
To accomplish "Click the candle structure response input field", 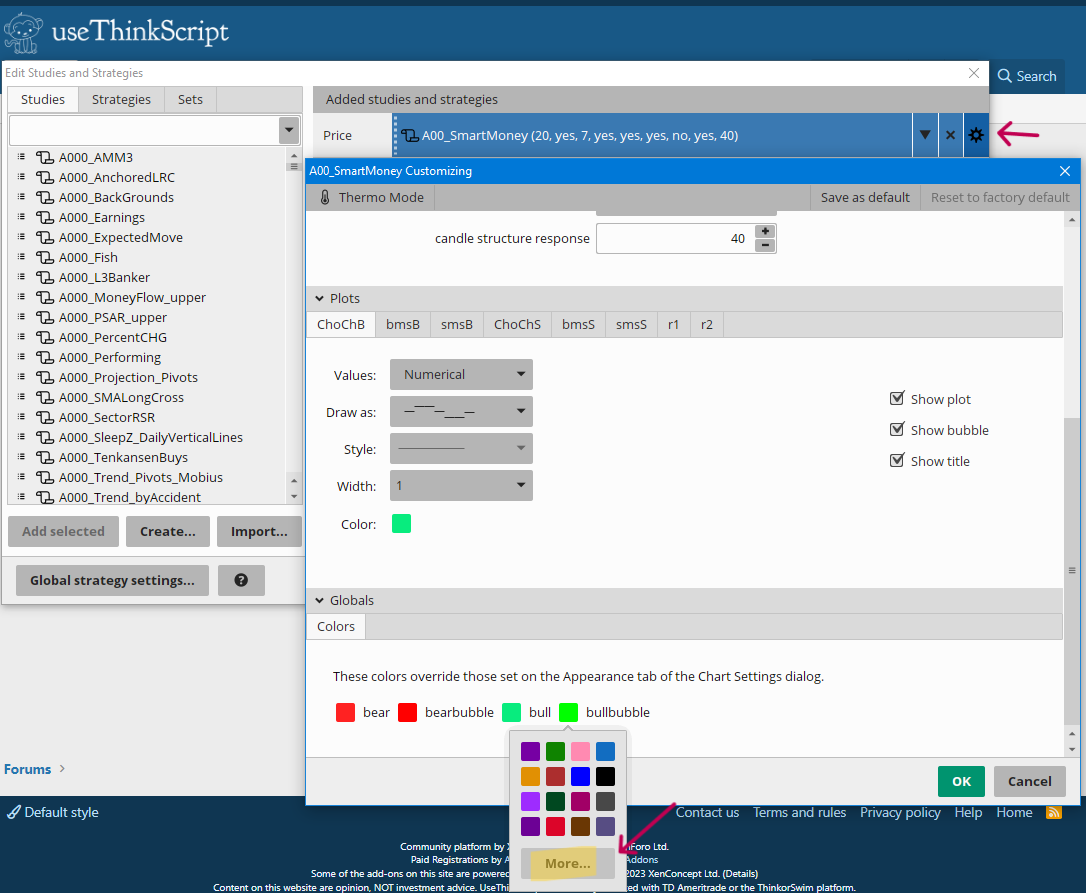I will [675, 238].
